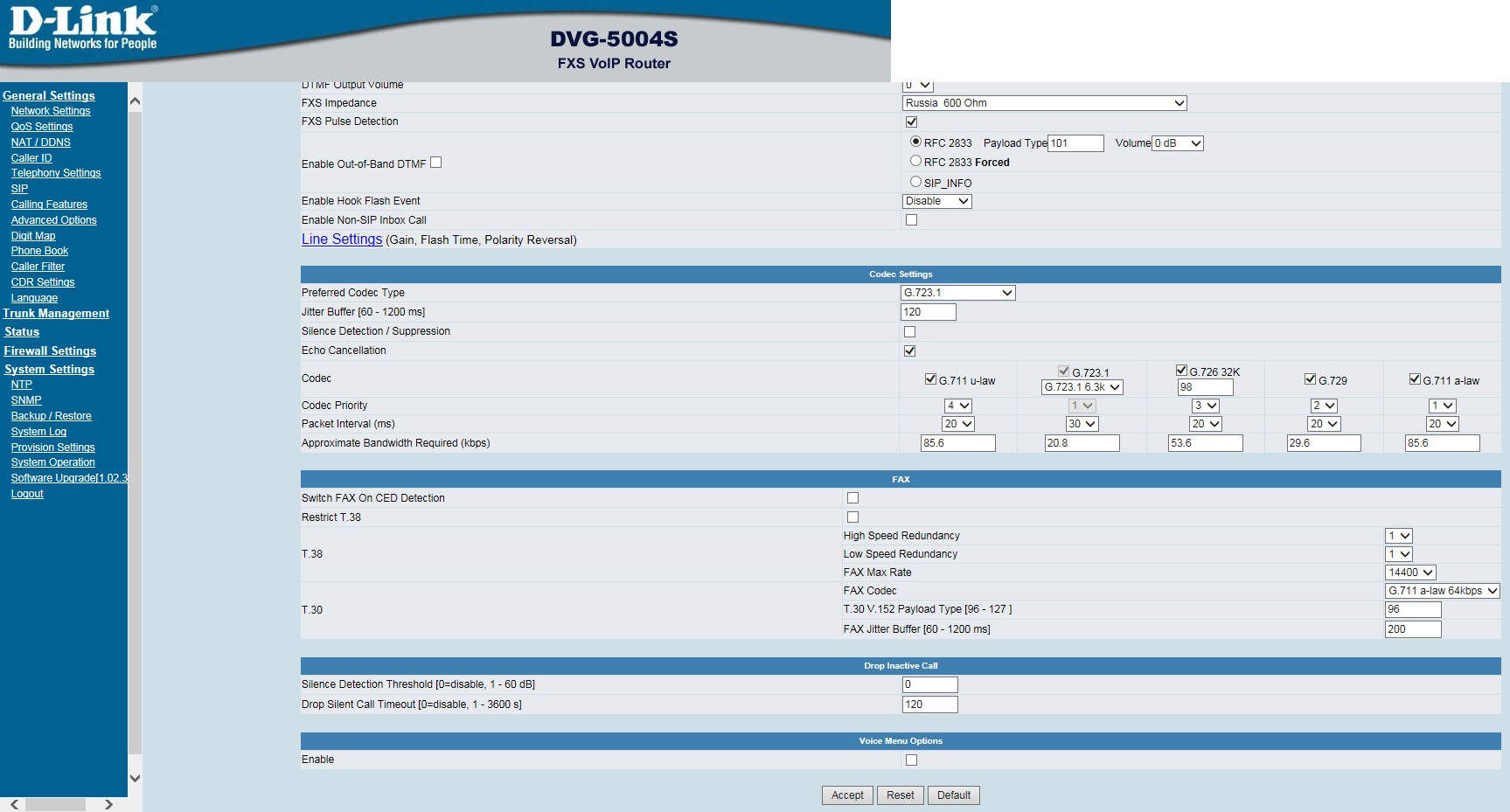
Task: Go to Trunk Management section
Action: [56, 314]
